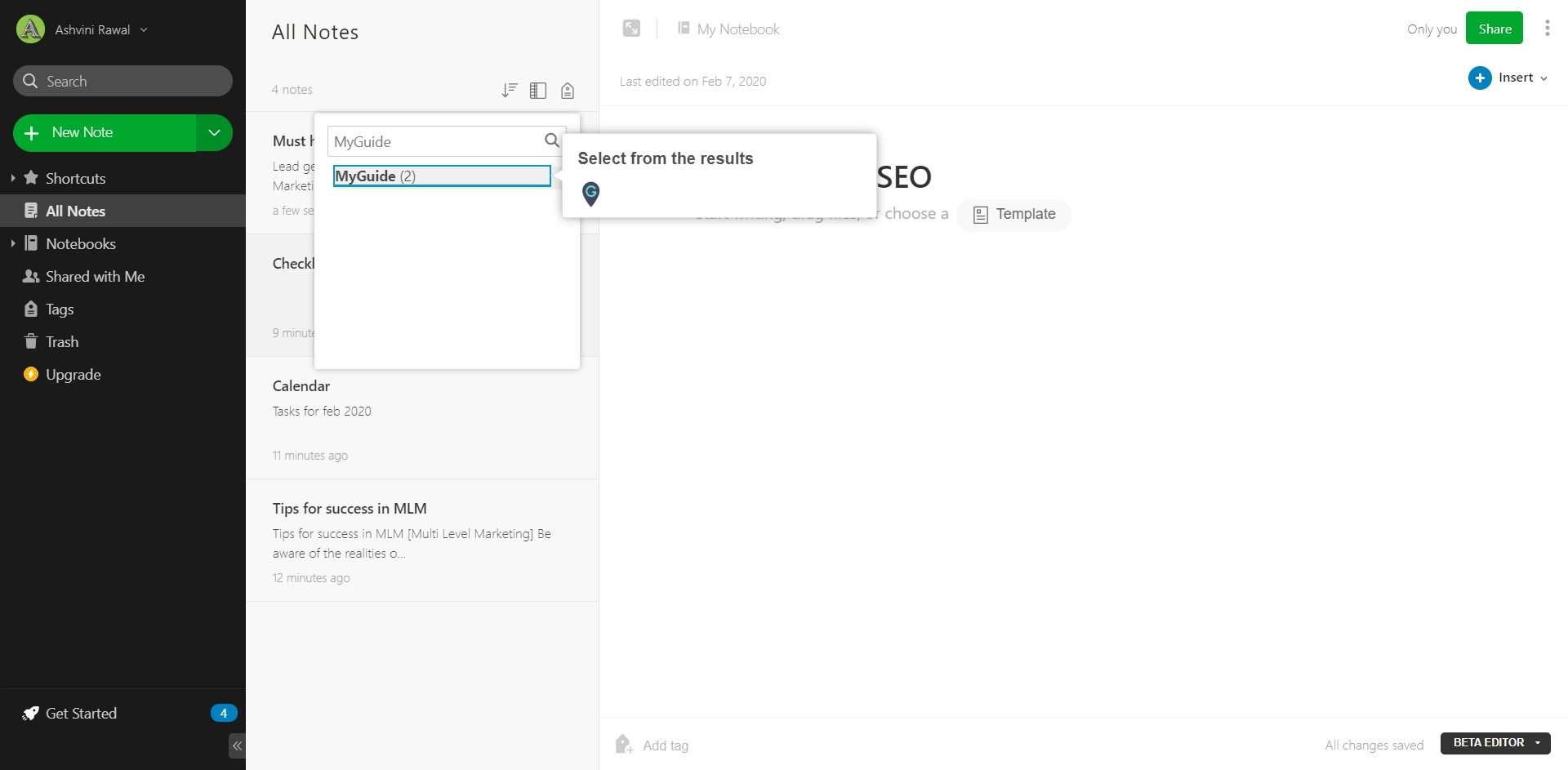The height and width of the screenshot is (770, 1568).
Task: Switch to All Notes section
Action: point(76,211)
